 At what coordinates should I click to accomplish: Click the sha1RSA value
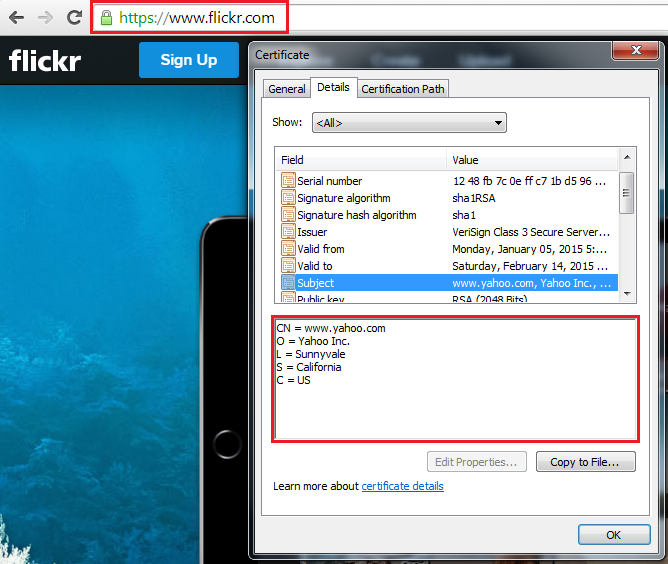click(x=474, y=198)
